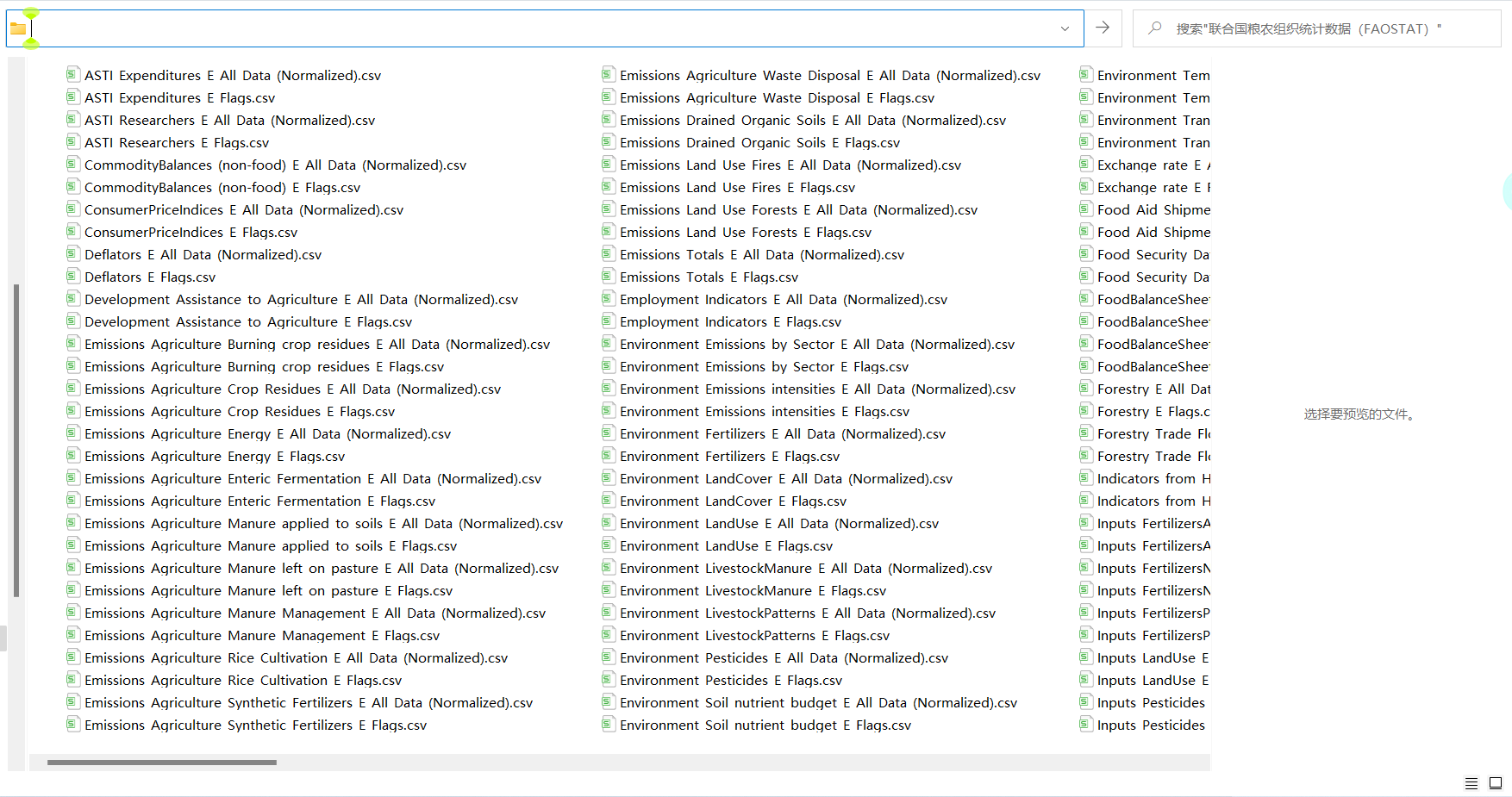Click the icon for Emissions Agriculture Crop Residues E Flags.csv
The height and width of the screenshot is (797, 1512).
coord(73,411)
